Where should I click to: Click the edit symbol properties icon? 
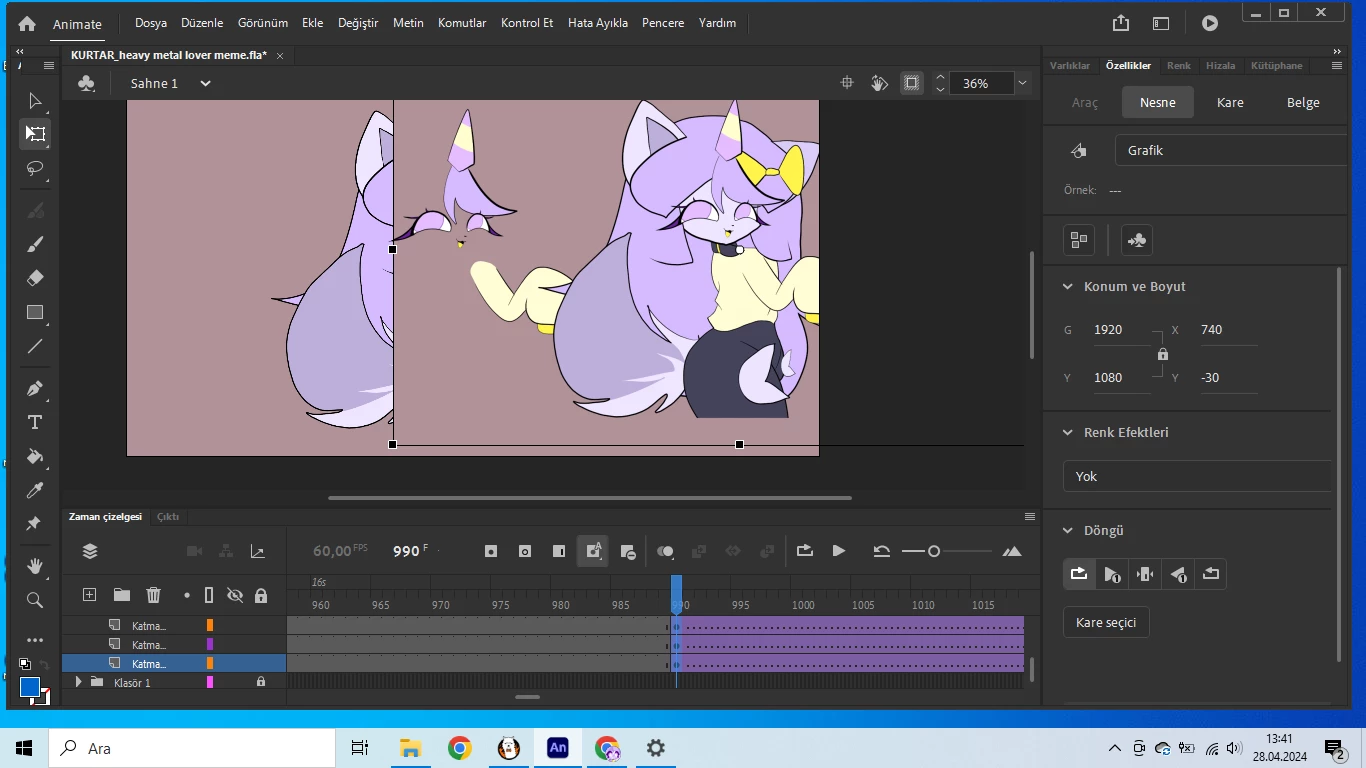1136,240
